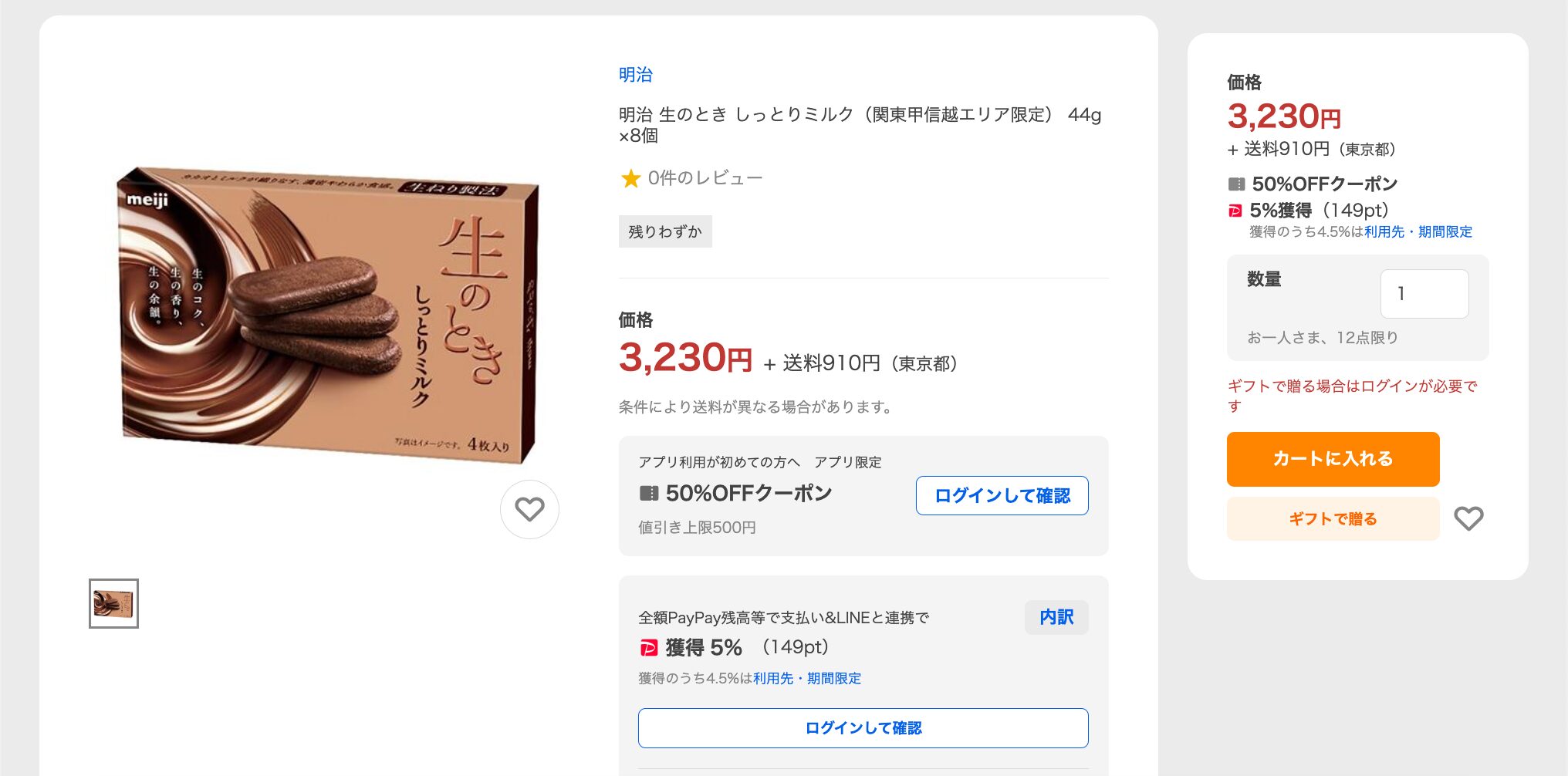The height and width of the screenshot is (776, 1568).
Task: Open the 明治 brand link
Action: click(636, 75)
